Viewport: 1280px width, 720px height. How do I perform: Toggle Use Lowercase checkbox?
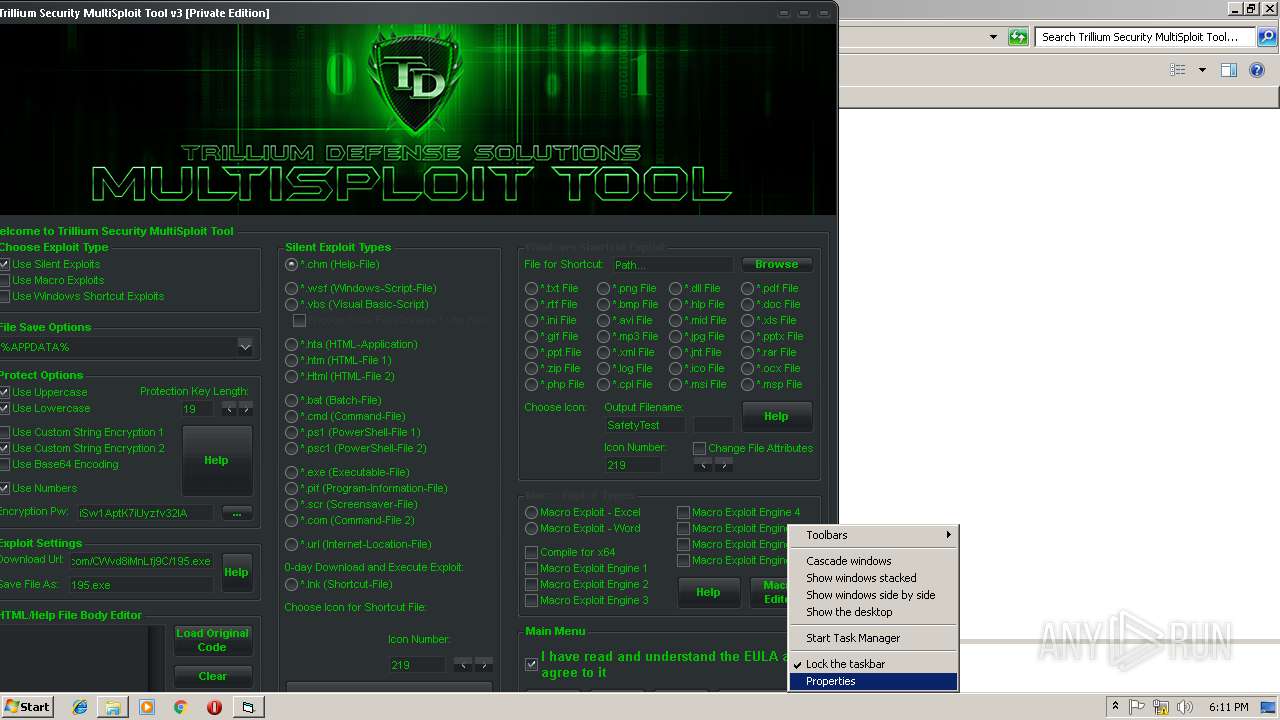tap(4, 408)
